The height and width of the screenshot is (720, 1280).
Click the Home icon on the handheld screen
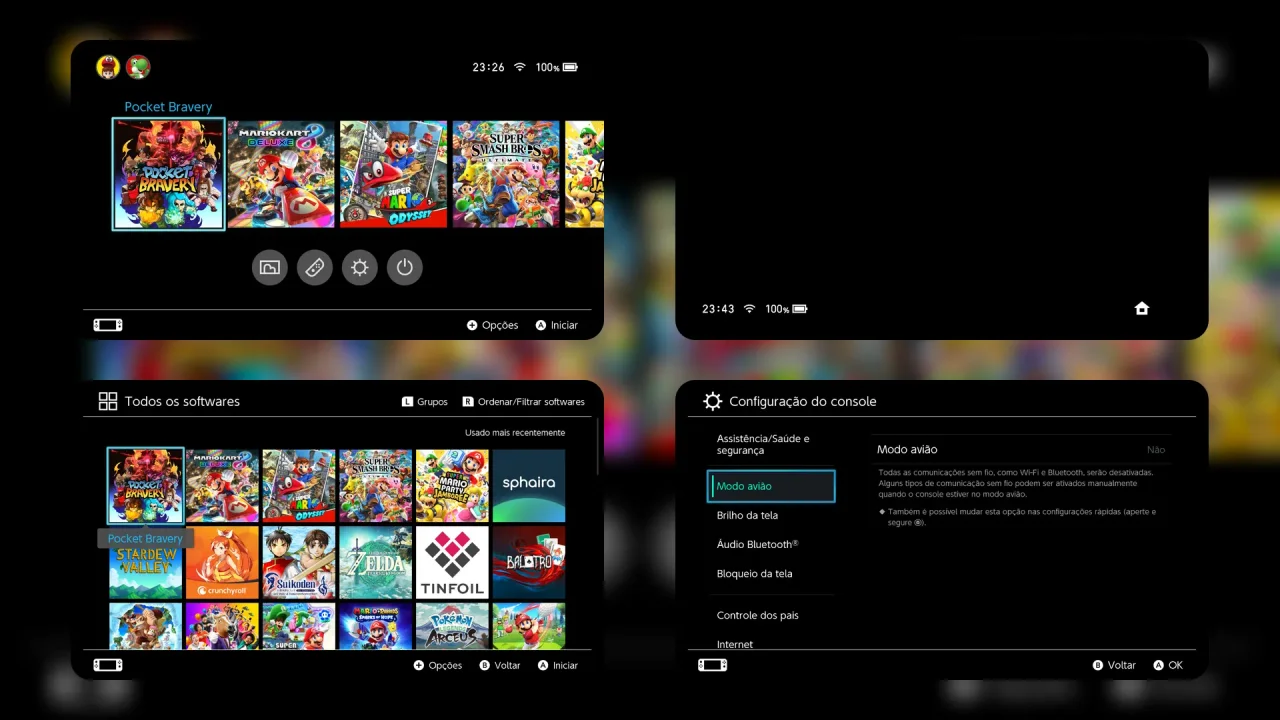[1142, 309]
